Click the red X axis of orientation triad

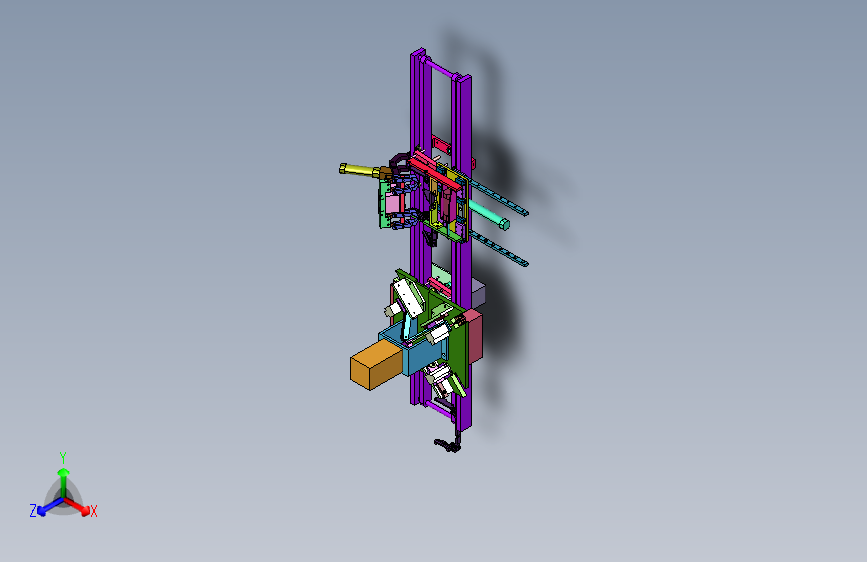(x=78, y=506)
